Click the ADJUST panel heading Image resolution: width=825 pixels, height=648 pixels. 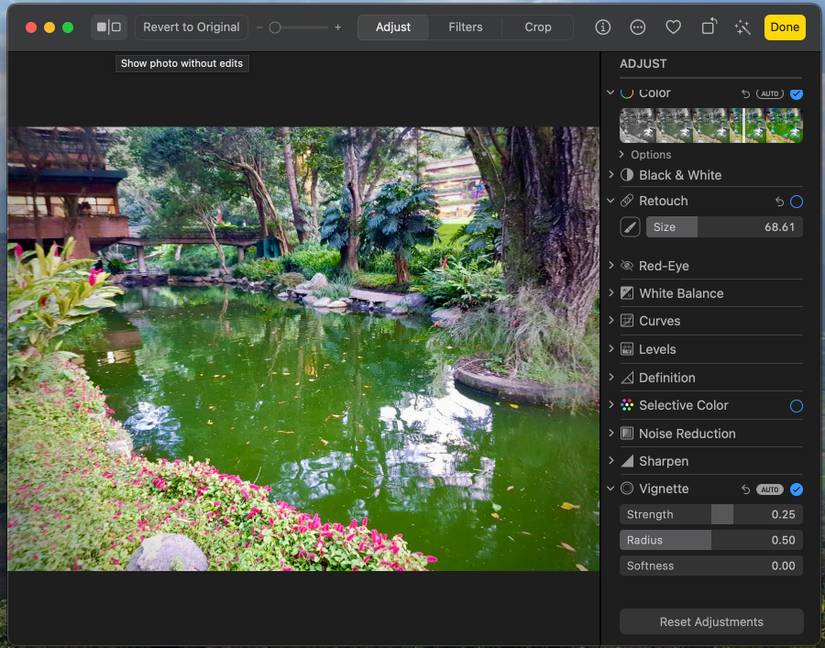click(643, 64)
